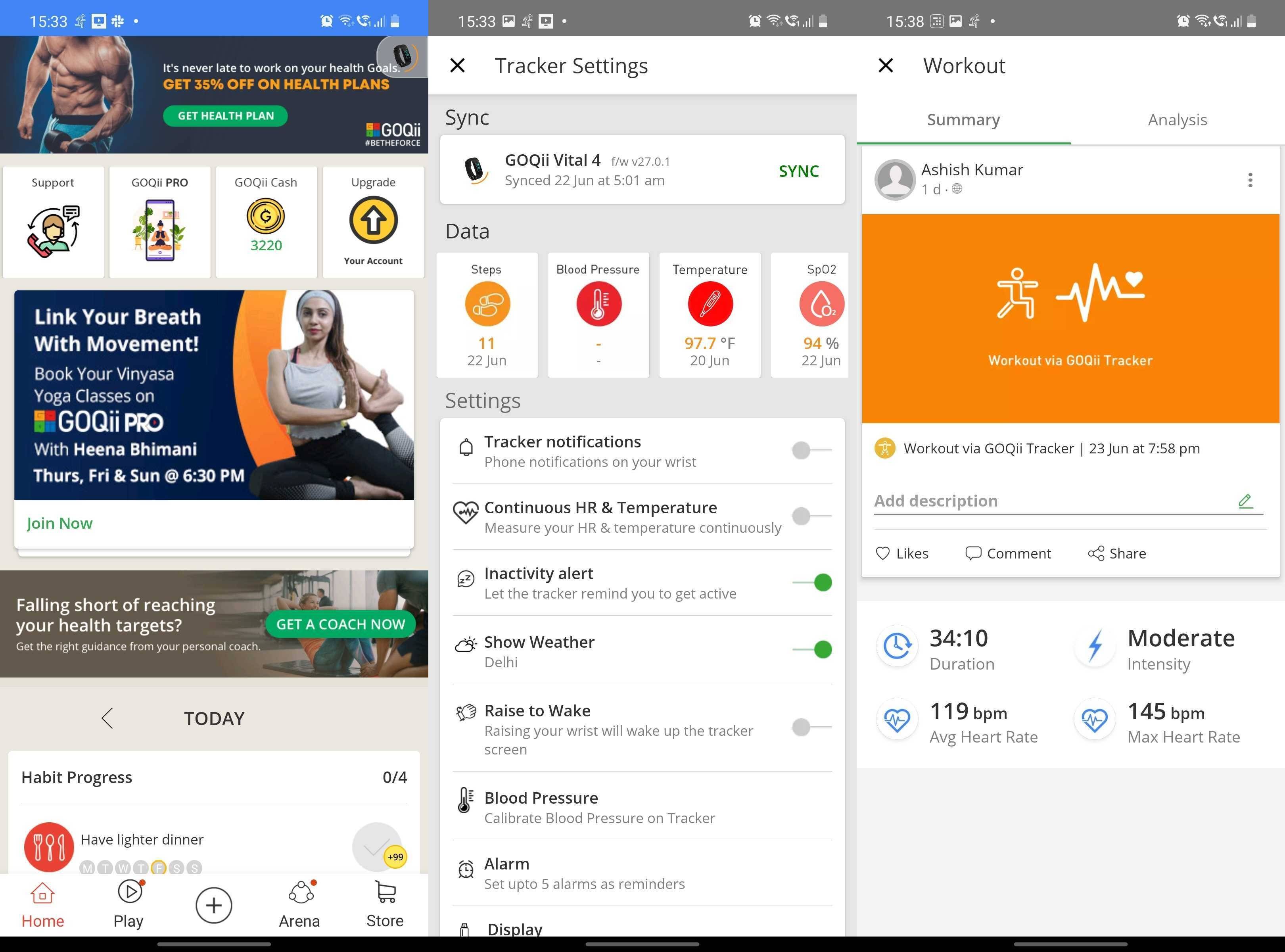Open the SpO2 data card
The height and width of the screenshot is (952, 1285).
[x=809, y=315]
